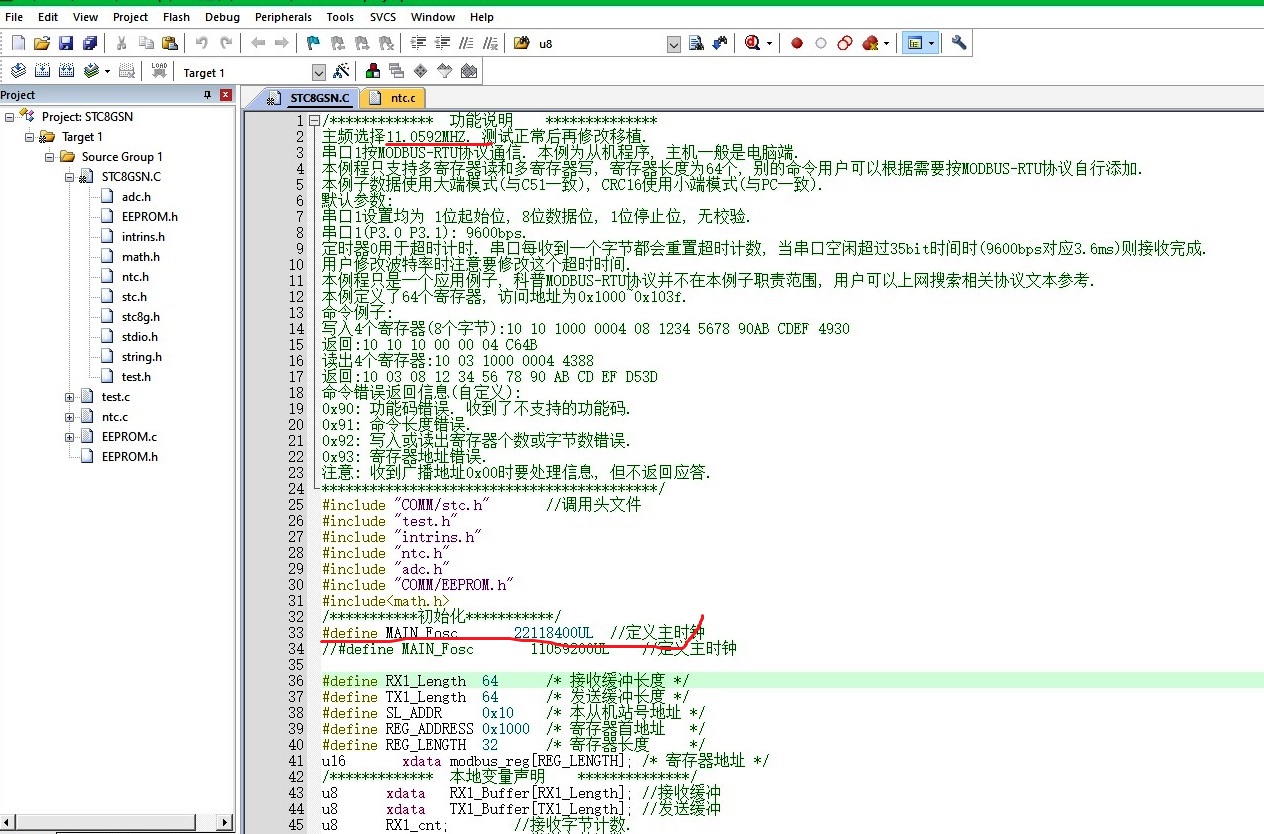Open the window layout dropdown arrow
Viewport: 1264px width, 834px height.
[931, 43]
